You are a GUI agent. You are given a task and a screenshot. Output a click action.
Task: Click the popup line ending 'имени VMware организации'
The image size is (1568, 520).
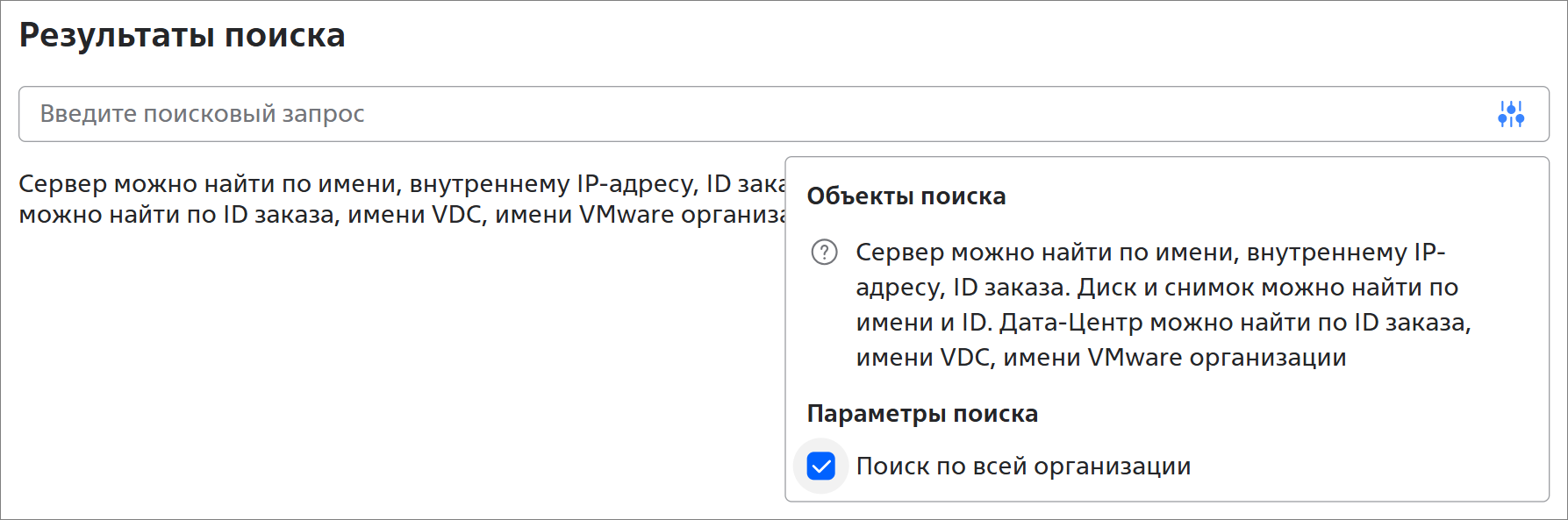1101,358
